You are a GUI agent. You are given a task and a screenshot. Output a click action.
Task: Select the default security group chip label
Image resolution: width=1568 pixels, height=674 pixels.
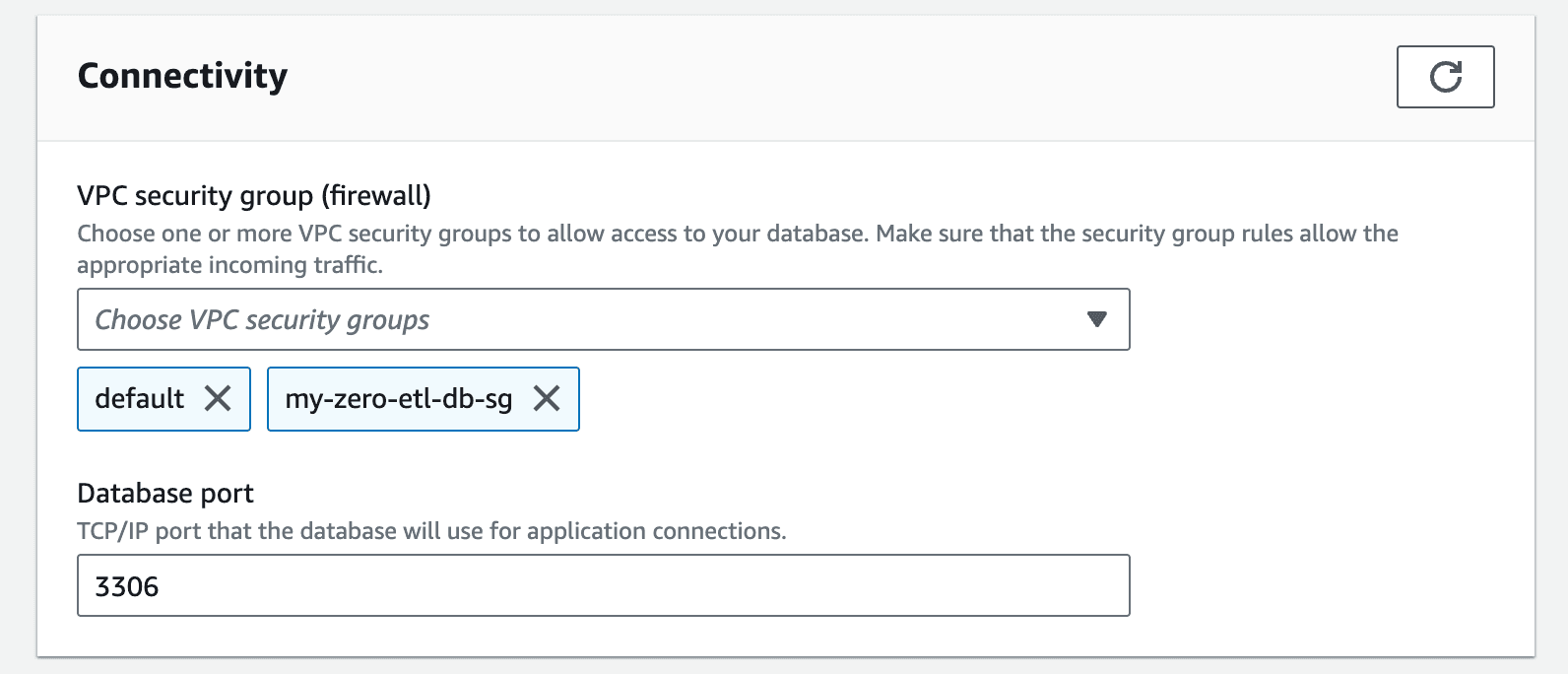(x=139, y=398)
